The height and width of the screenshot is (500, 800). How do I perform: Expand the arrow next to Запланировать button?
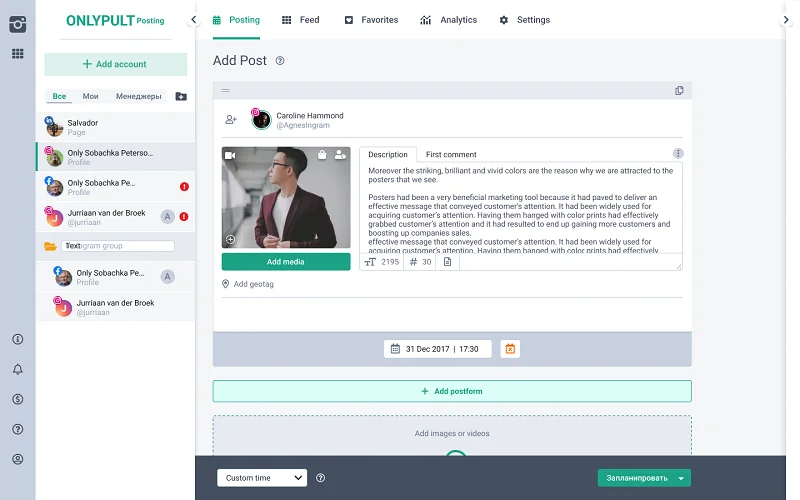click(682, 478)
